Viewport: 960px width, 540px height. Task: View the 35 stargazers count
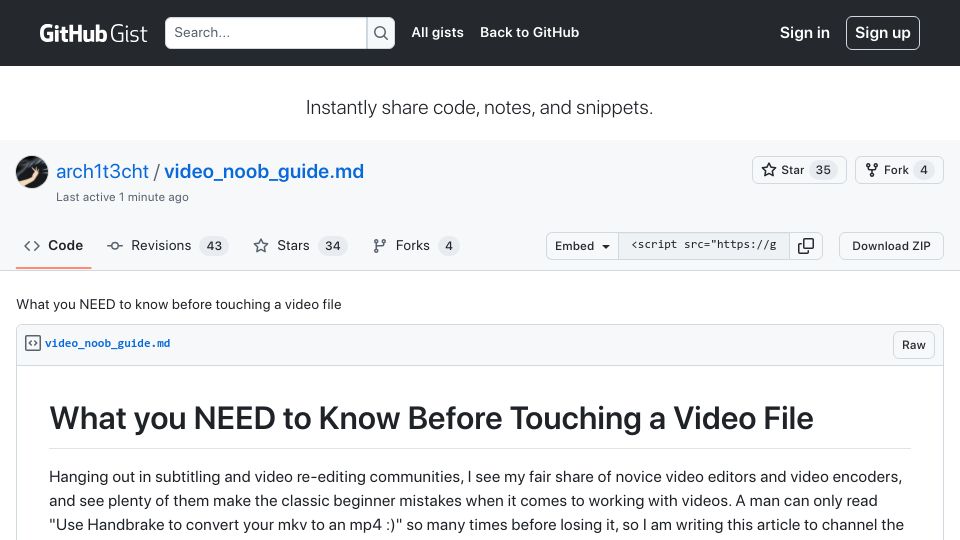(x=823, y=170)
